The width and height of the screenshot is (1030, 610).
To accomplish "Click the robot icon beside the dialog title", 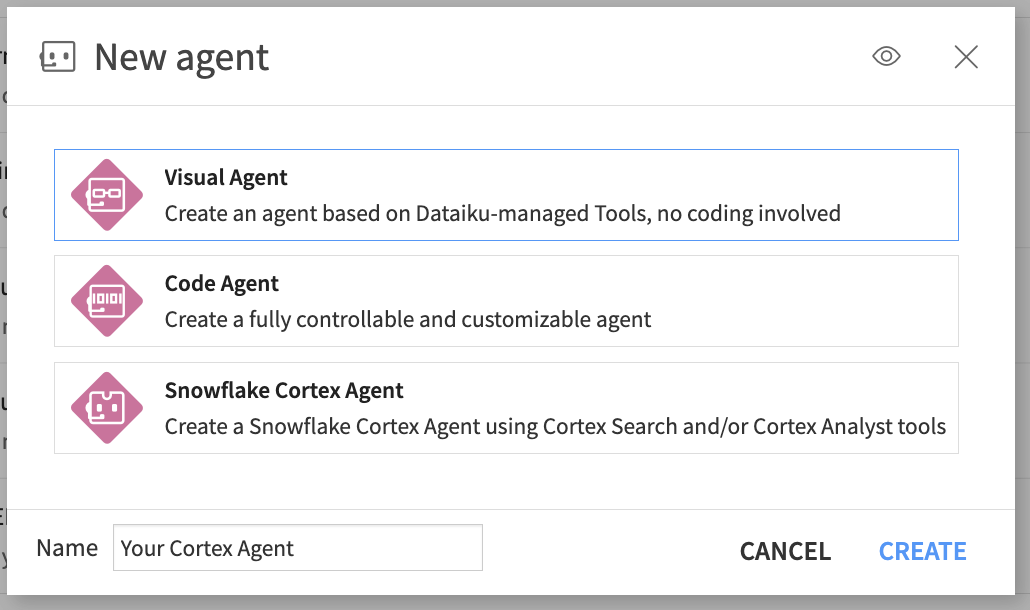I will [x=56, y=57].
